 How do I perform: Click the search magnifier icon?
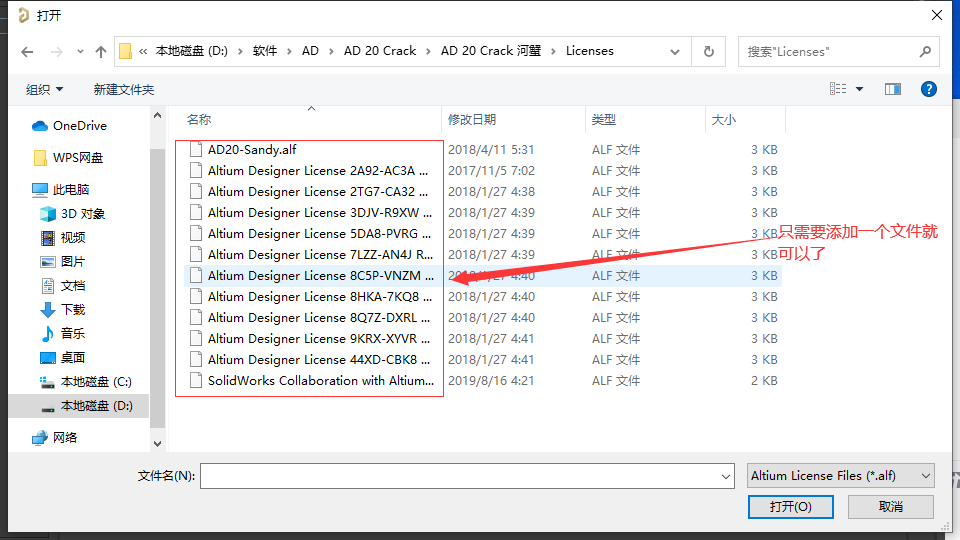click(925, 52)
